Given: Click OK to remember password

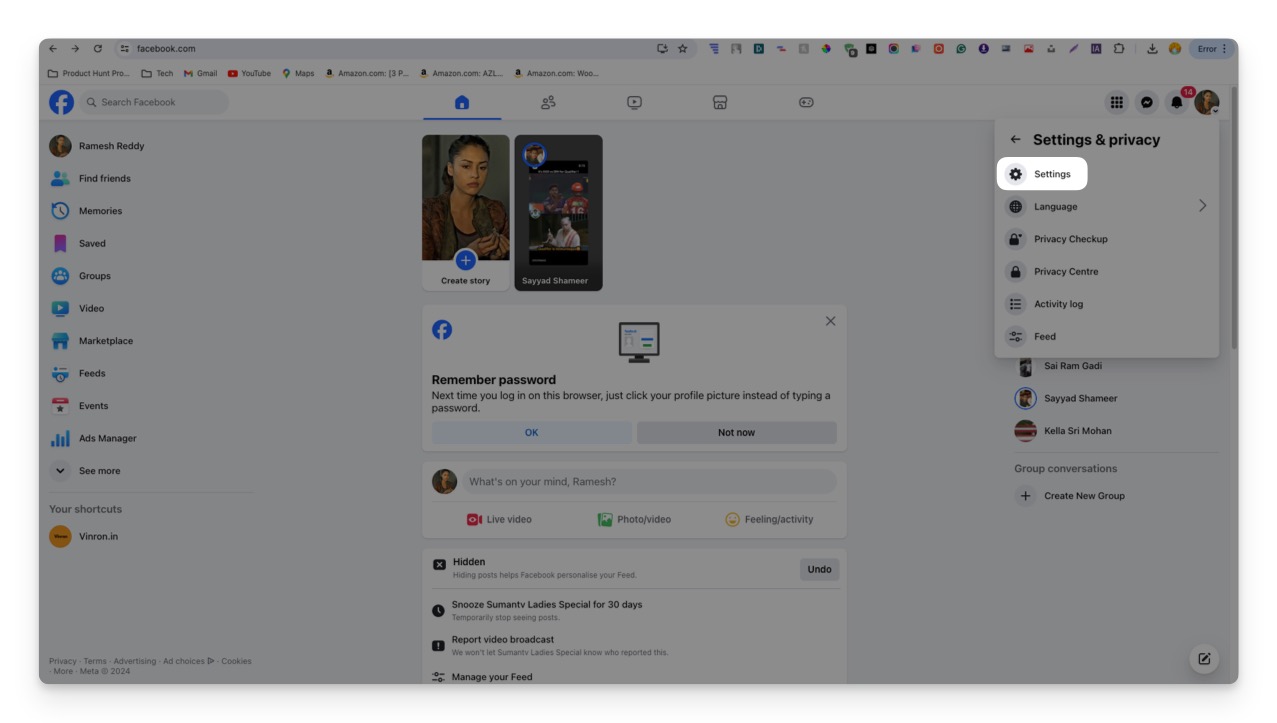Looking at the screenshot, I should pos(531,432).
